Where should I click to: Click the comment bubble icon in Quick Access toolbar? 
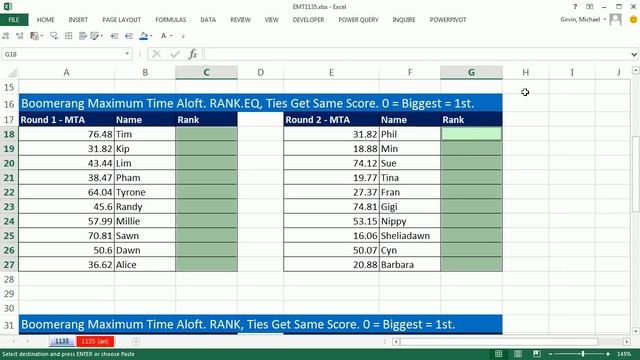click(53, 36)
